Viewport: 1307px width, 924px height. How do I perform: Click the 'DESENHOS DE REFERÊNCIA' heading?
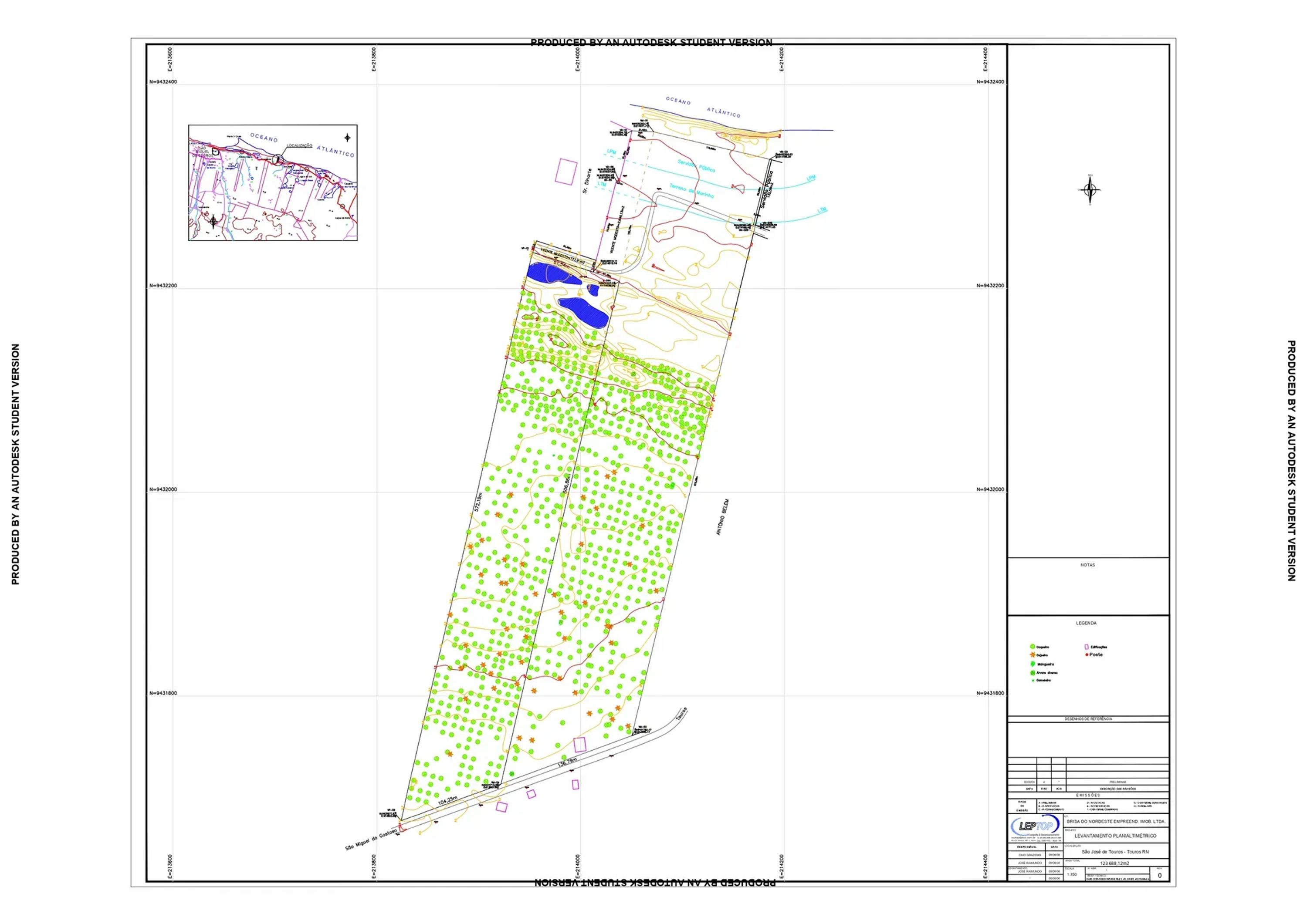click(1088, 719)
